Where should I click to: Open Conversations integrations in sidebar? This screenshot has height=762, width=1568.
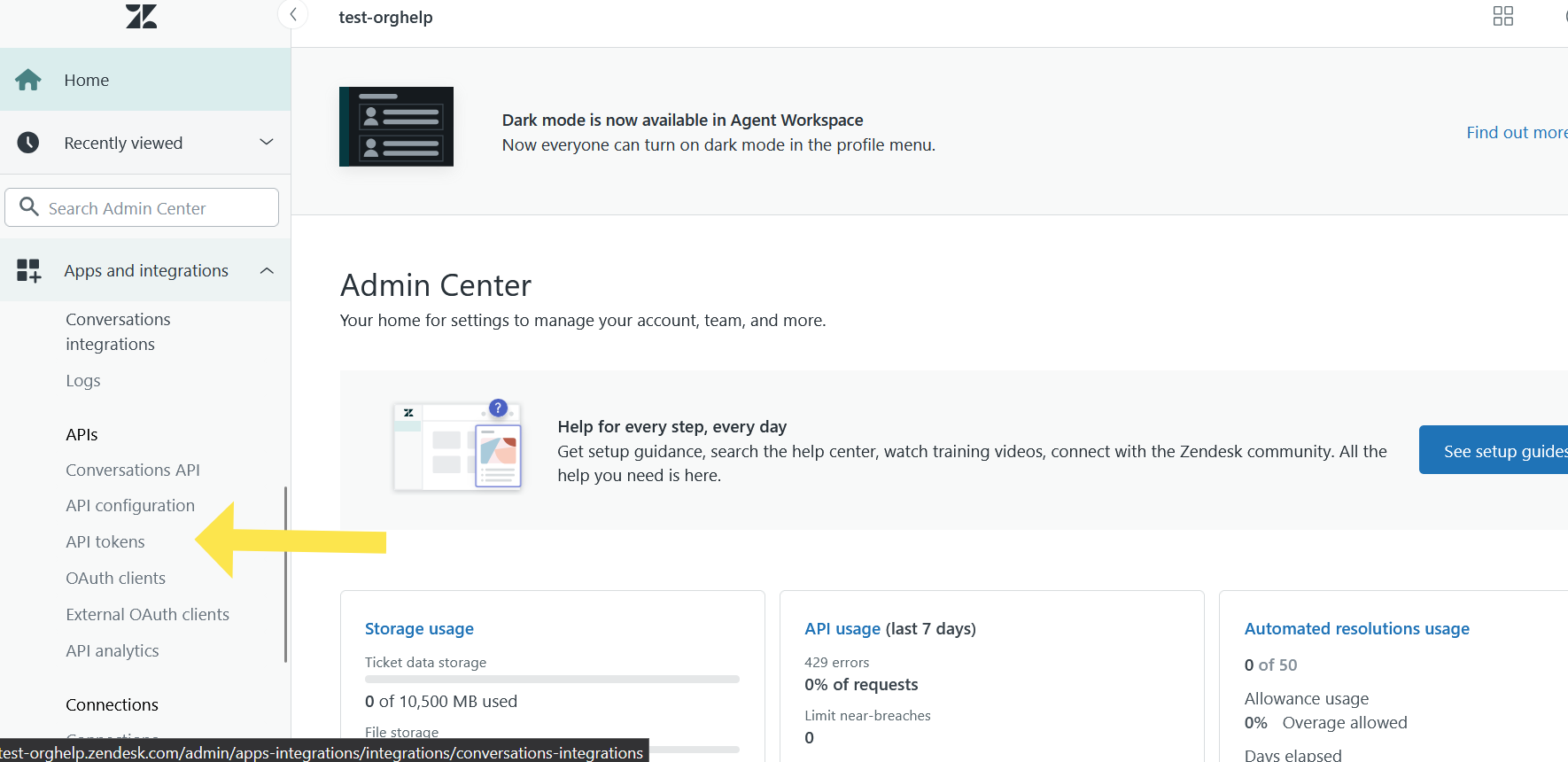click(118, 331)
